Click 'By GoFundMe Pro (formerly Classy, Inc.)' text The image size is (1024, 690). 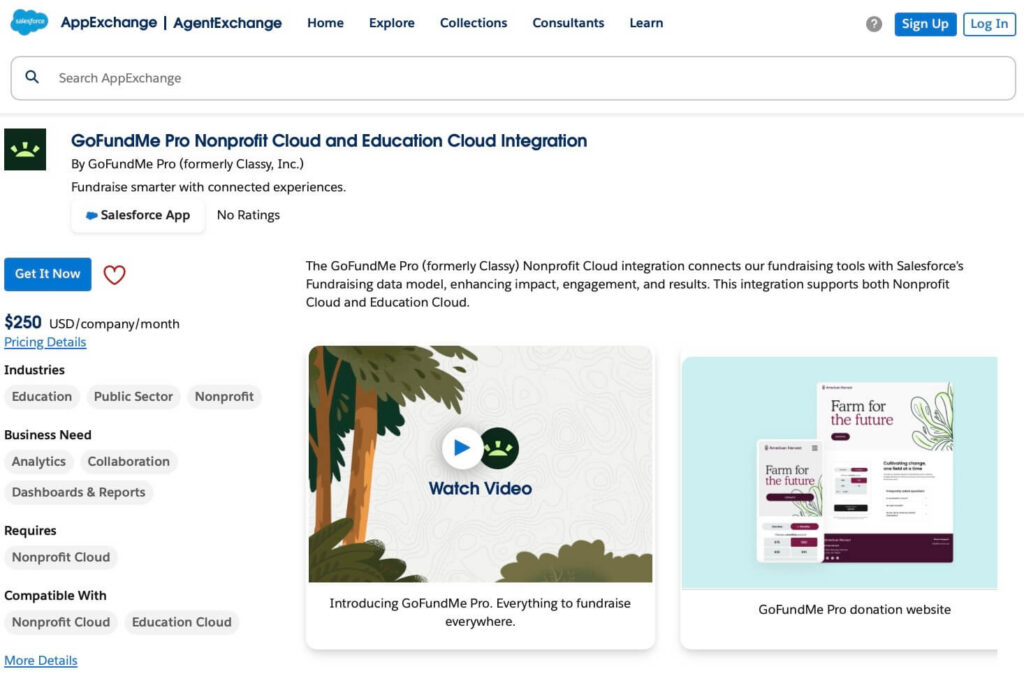[x=187, y=164]
